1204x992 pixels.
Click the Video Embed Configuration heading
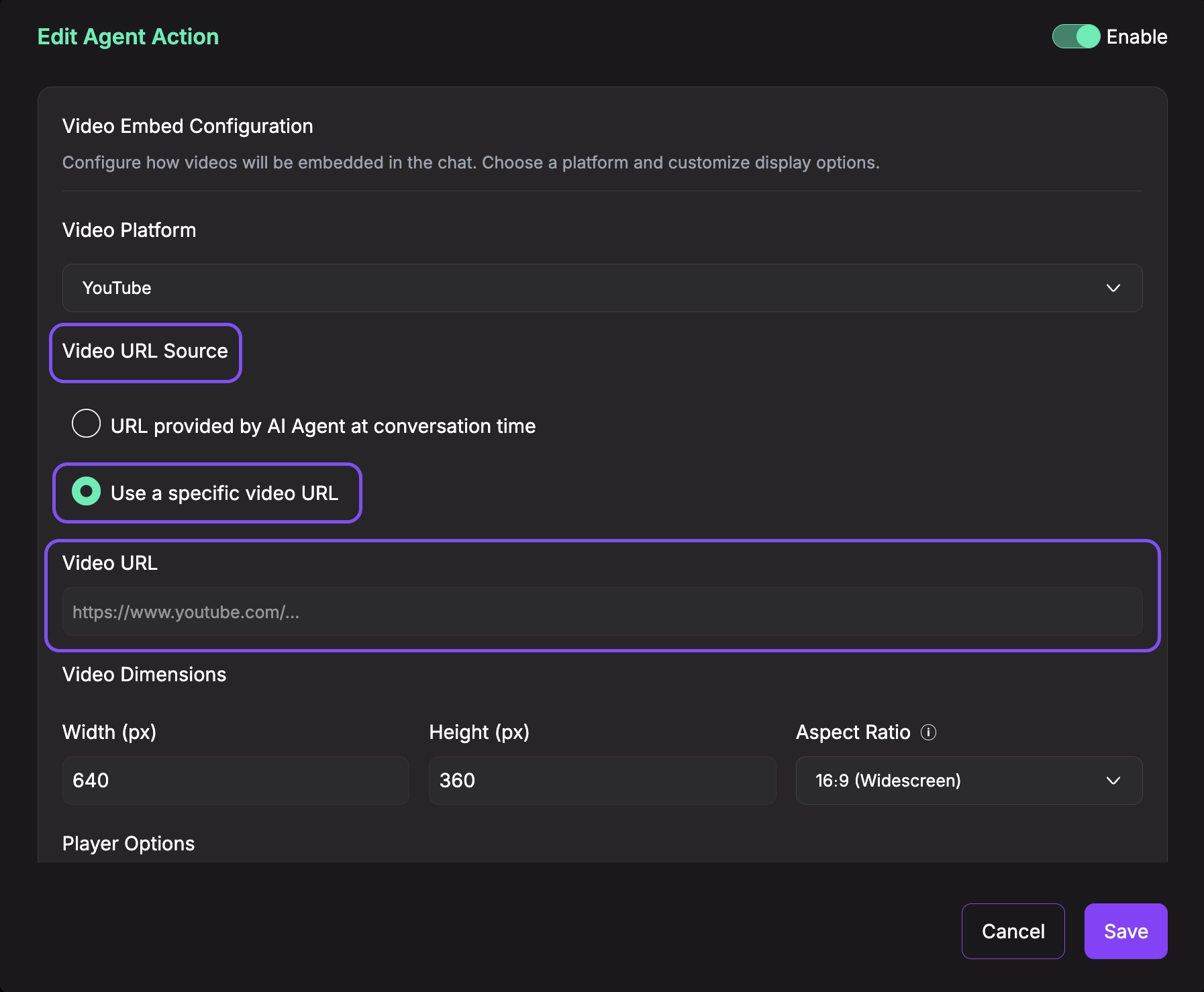(x=187, y=126)
